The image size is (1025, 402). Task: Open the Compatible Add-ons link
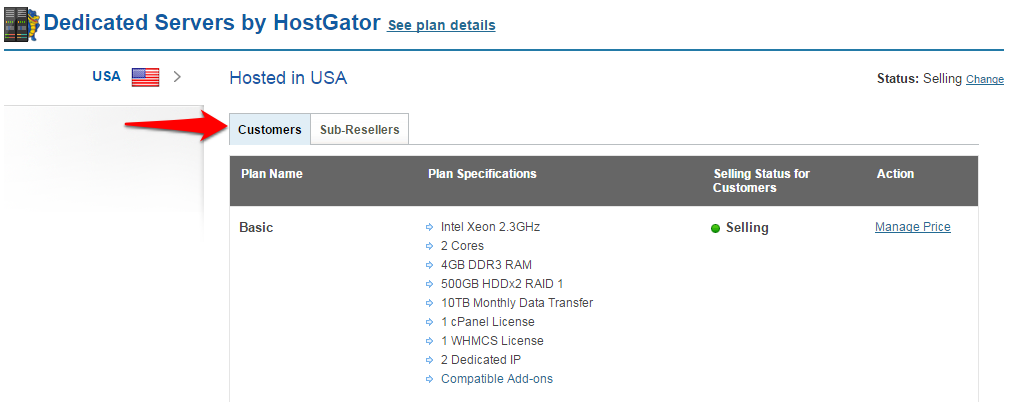coord(497,379)
